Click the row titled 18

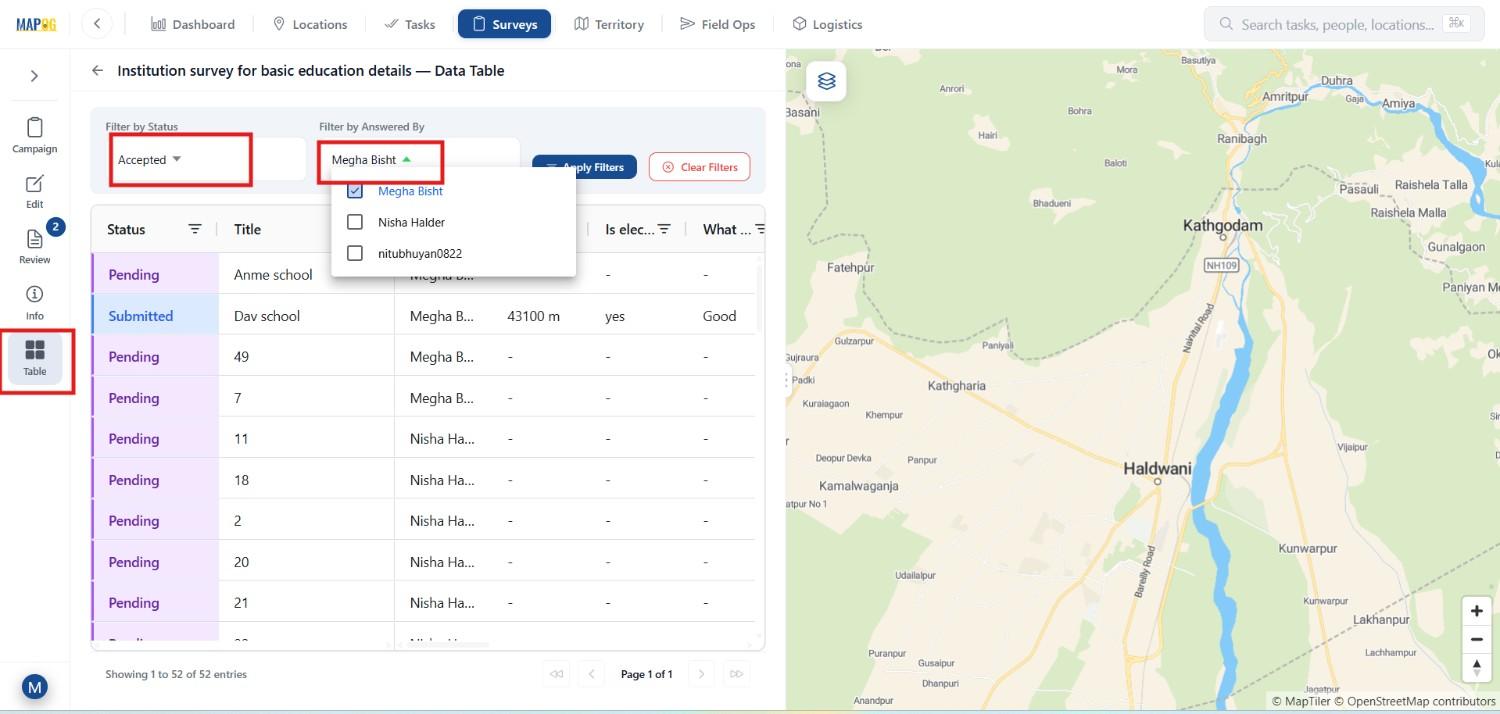click(x=423, y=479)
